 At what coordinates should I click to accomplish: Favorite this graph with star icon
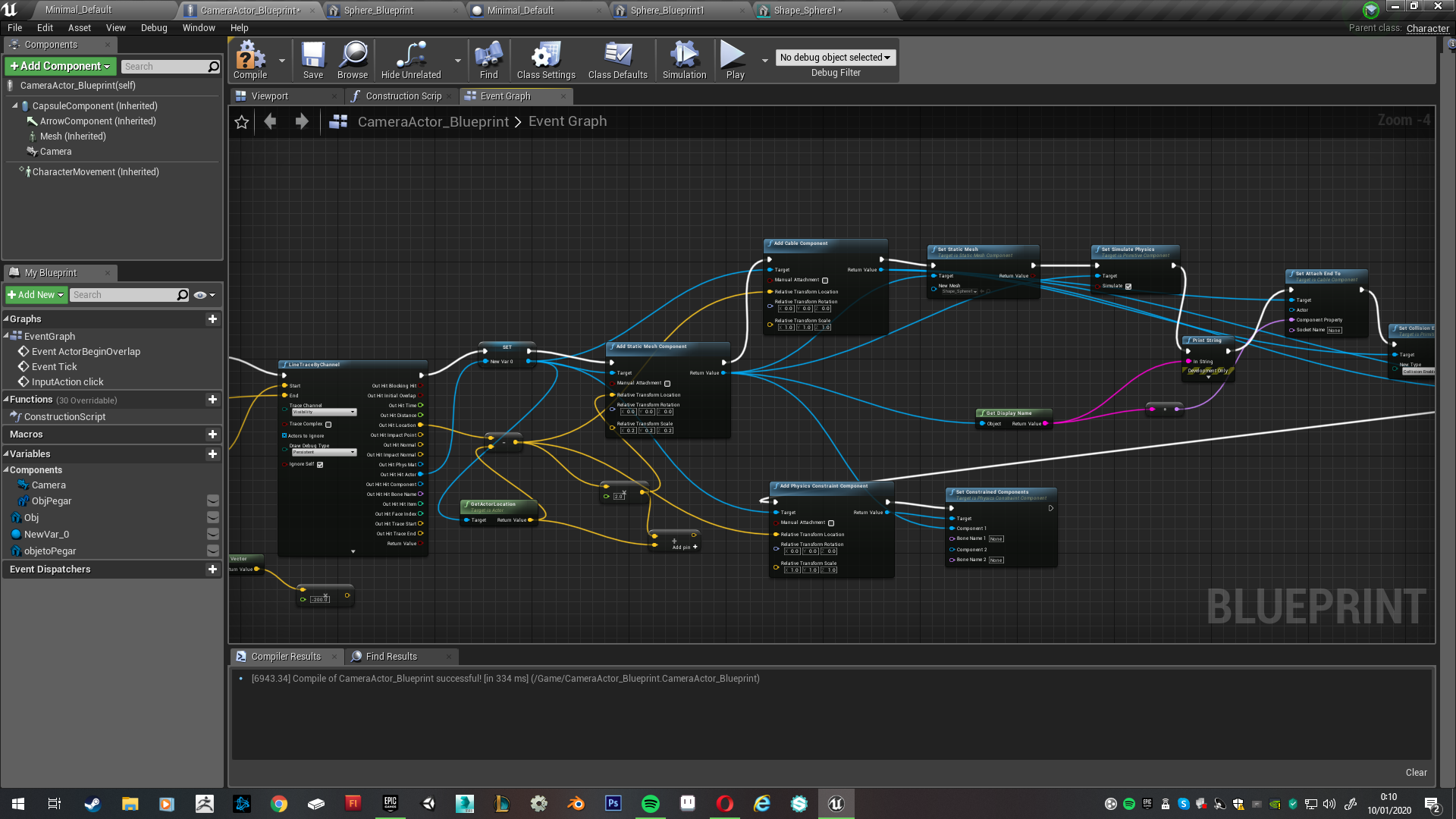click(x=242, y=122)
